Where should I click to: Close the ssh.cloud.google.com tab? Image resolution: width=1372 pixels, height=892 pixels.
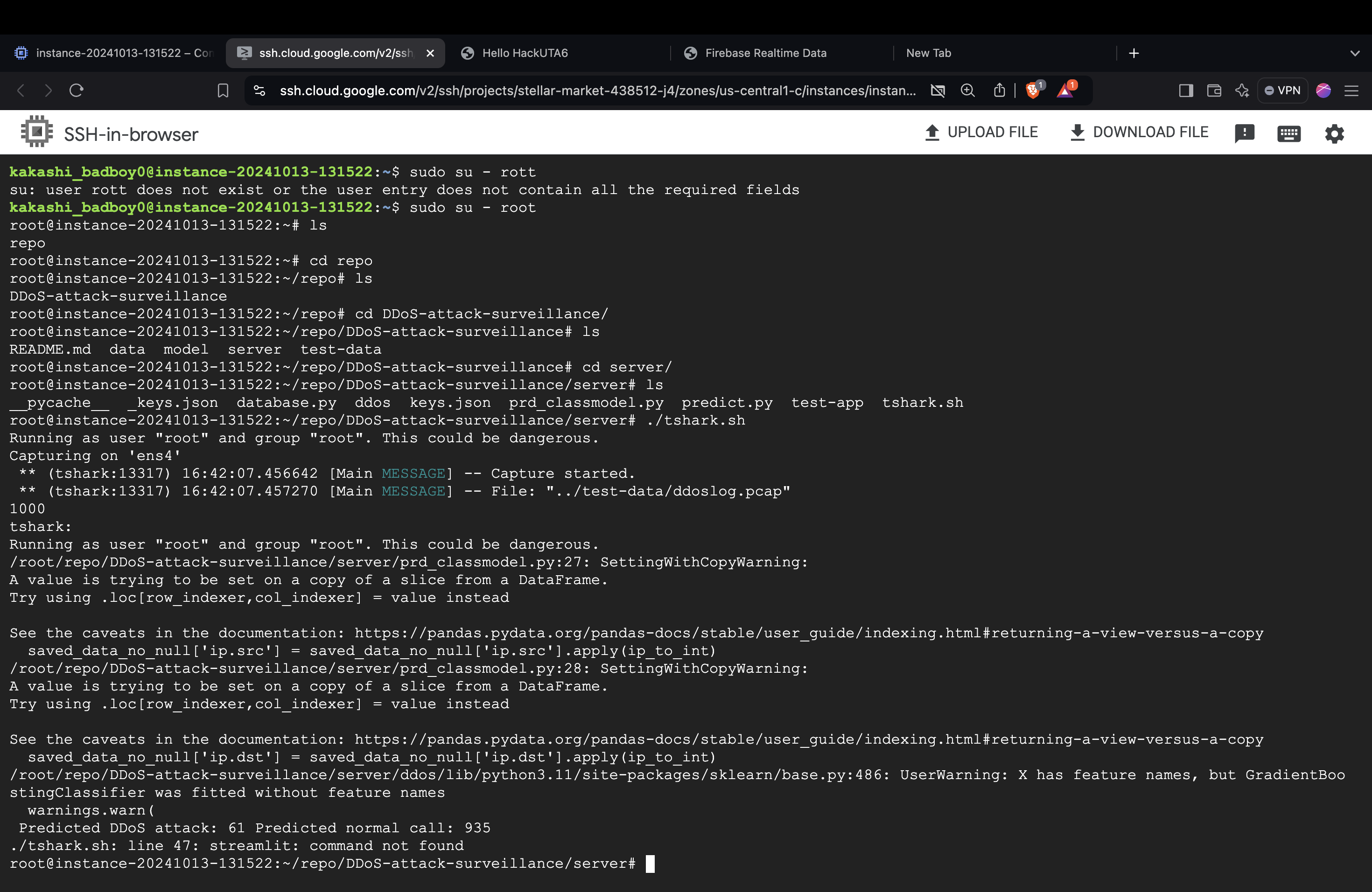430,53
